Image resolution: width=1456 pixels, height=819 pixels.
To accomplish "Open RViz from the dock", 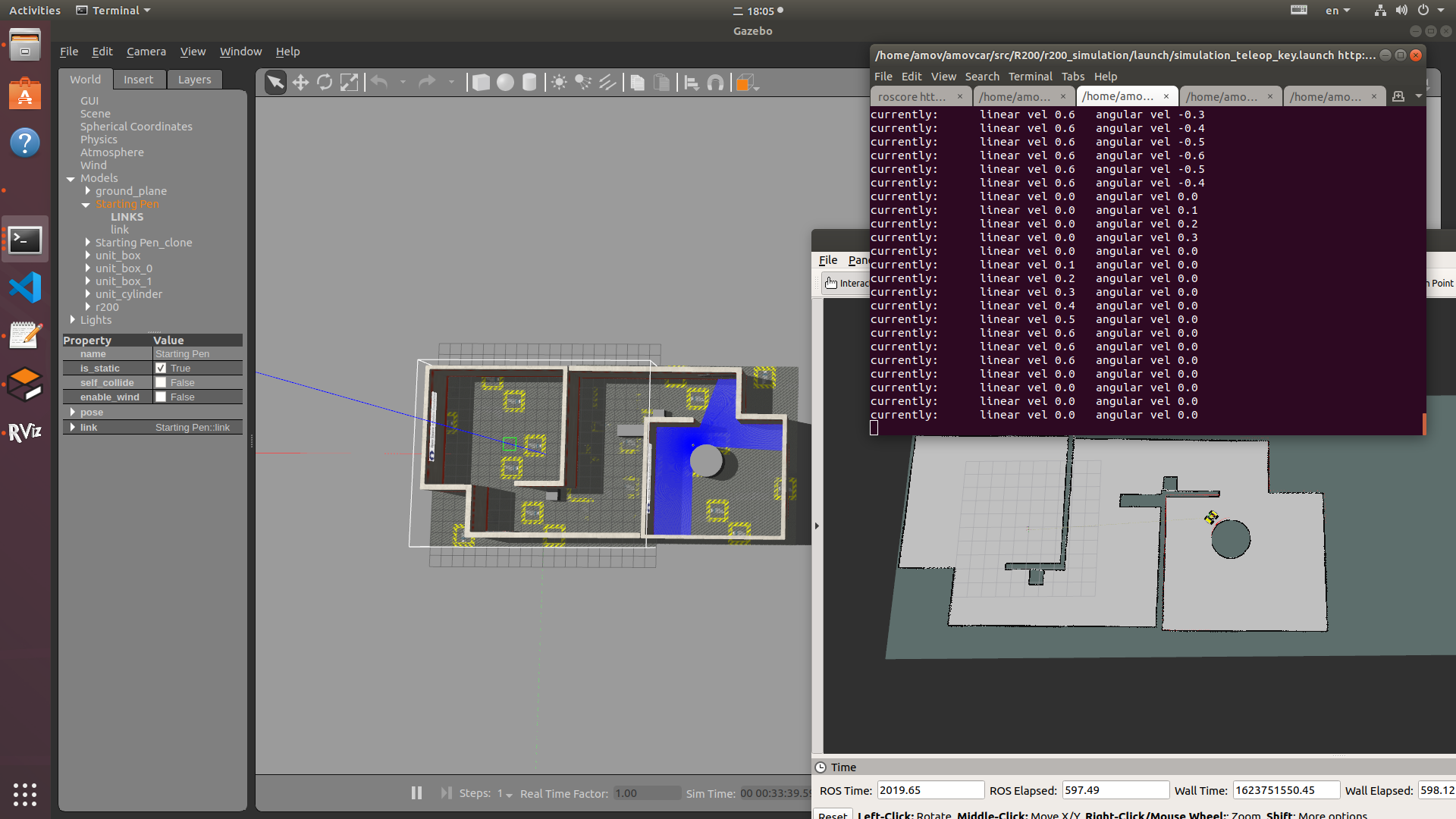I will click(25, 432).
